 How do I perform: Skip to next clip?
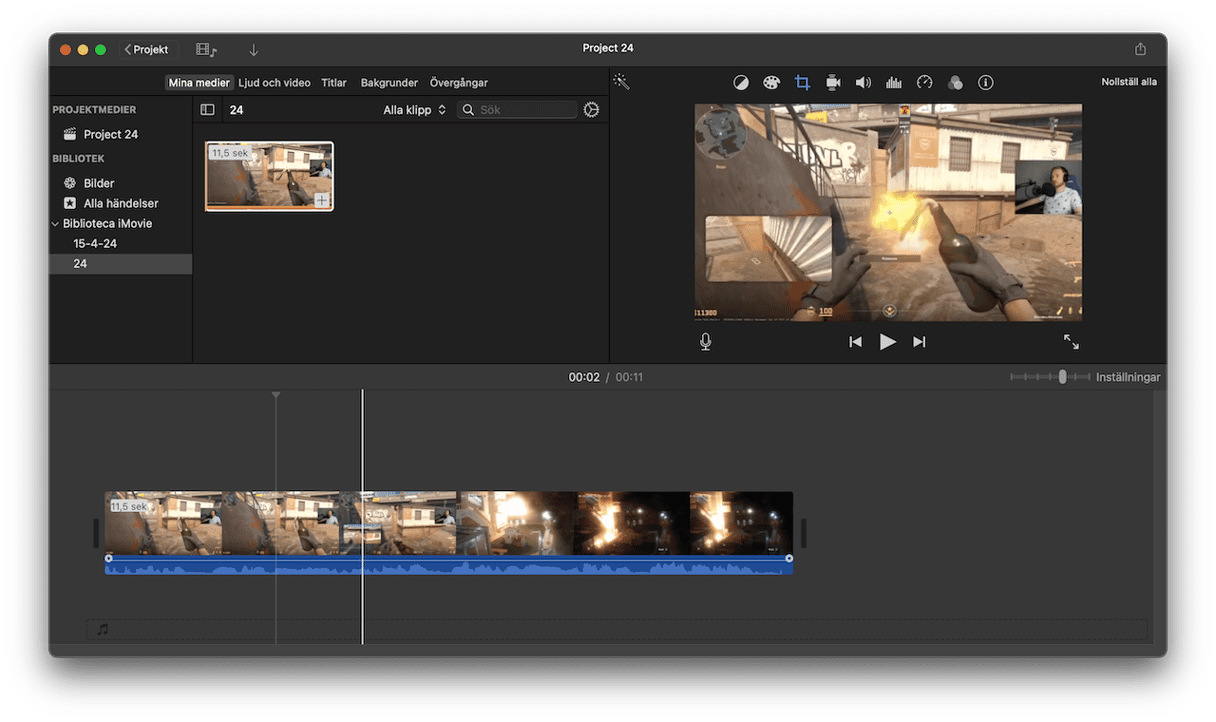point(919,342)
